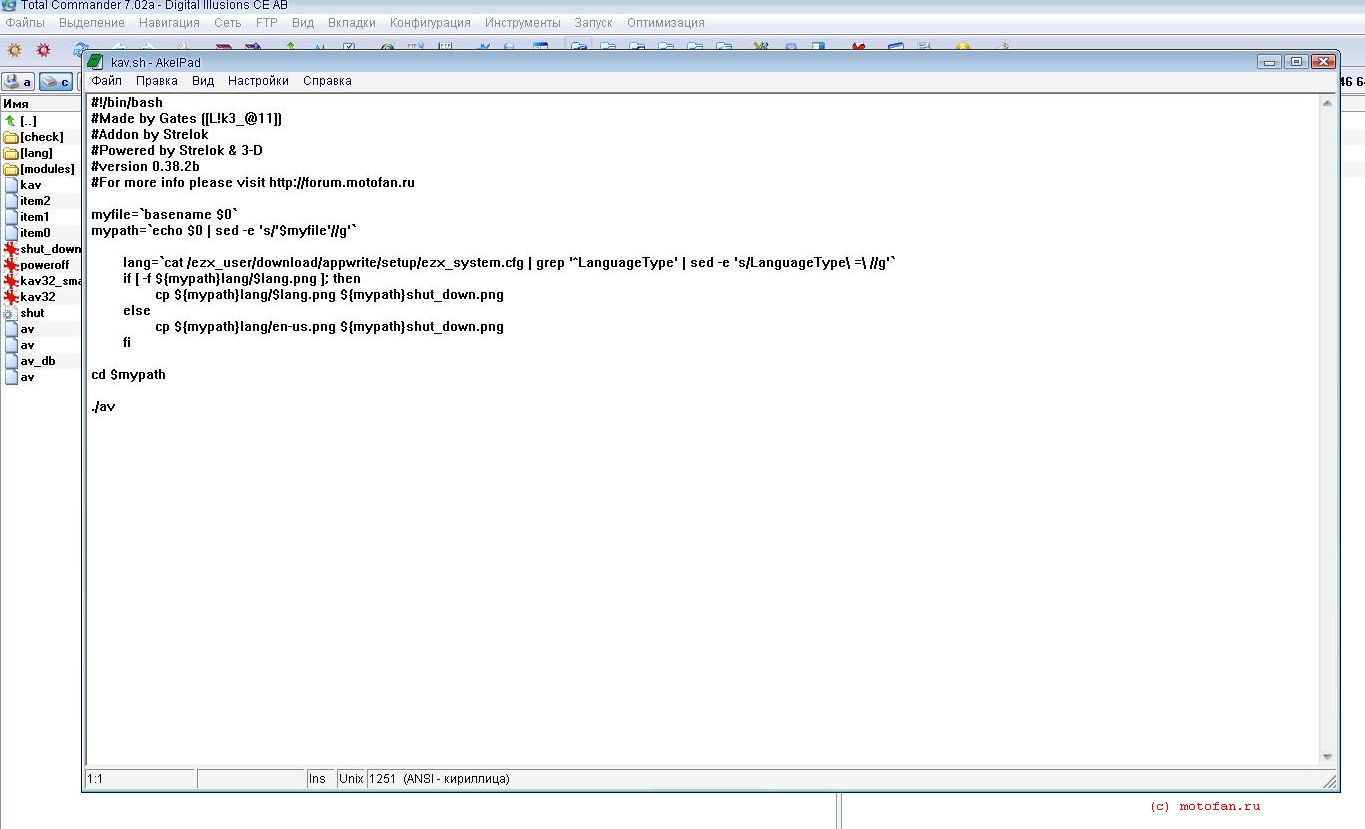Place cursor on the #Addon by Strelok line

[150, 134]
